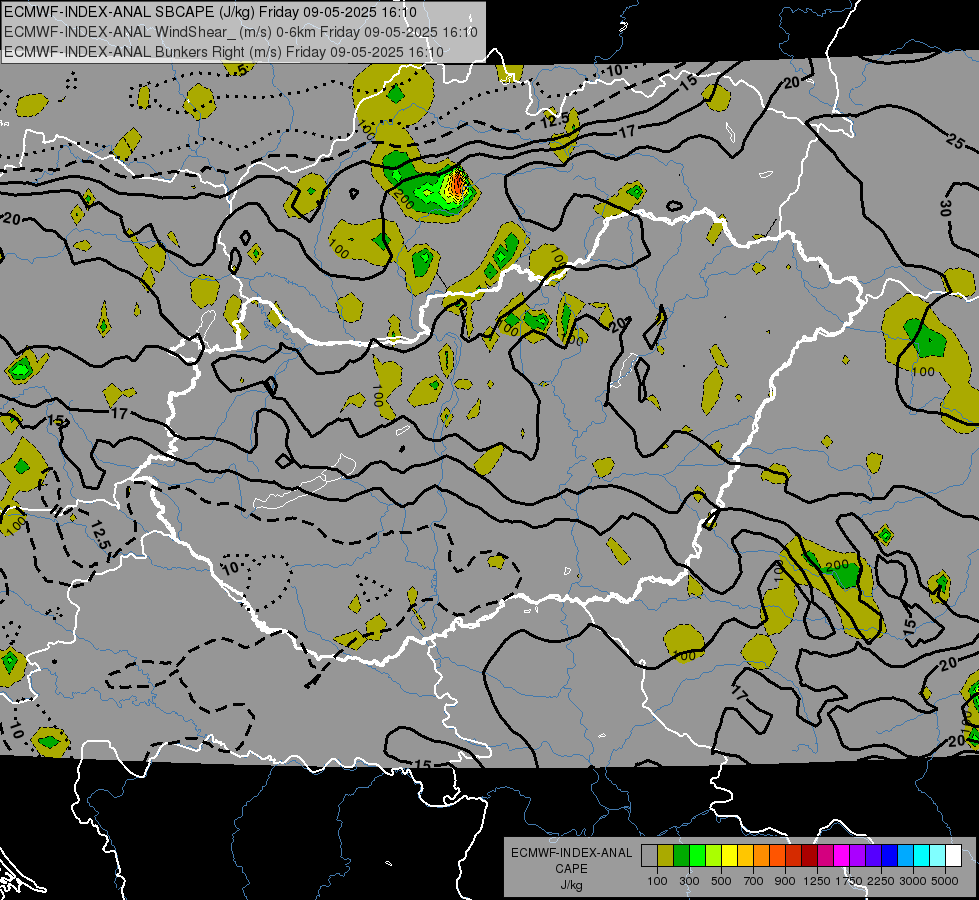This screenshot has width=979, height=900.
Task: Click the legend tick value 500
Action: pyautogui.click(x=721, y=881)
